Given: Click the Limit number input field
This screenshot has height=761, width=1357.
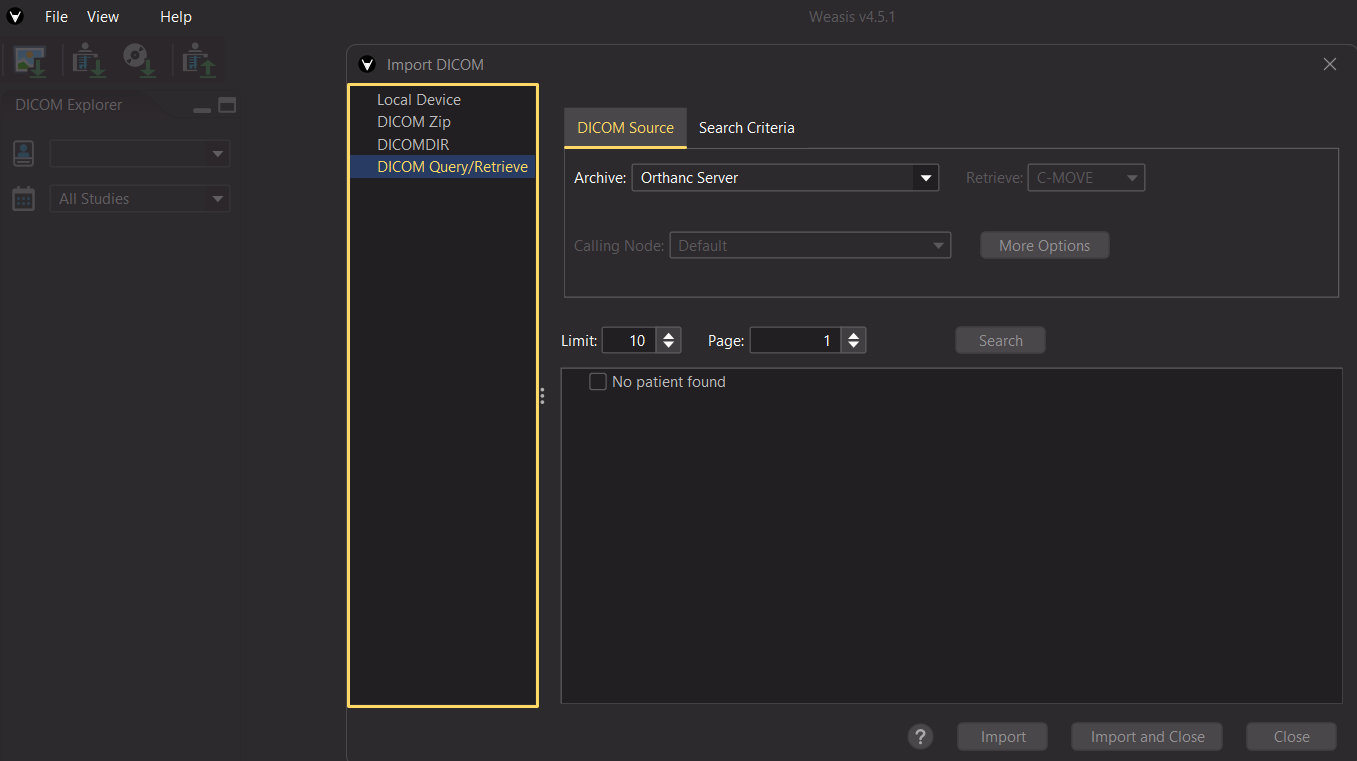Looking at the screenshot, I should (x=629, y=340).
